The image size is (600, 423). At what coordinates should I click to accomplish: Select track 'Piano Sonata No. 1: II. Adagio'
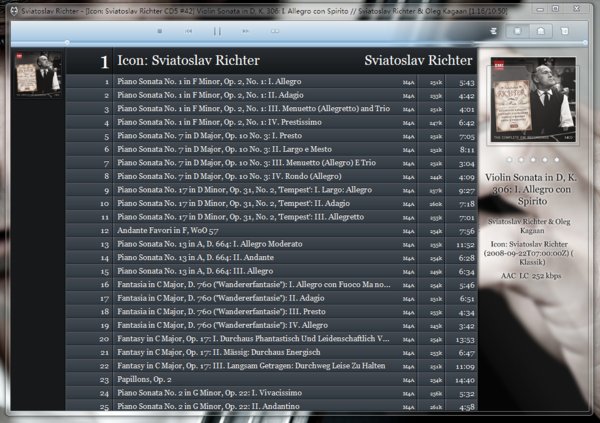pyautogui.click(x=271, y=95)
